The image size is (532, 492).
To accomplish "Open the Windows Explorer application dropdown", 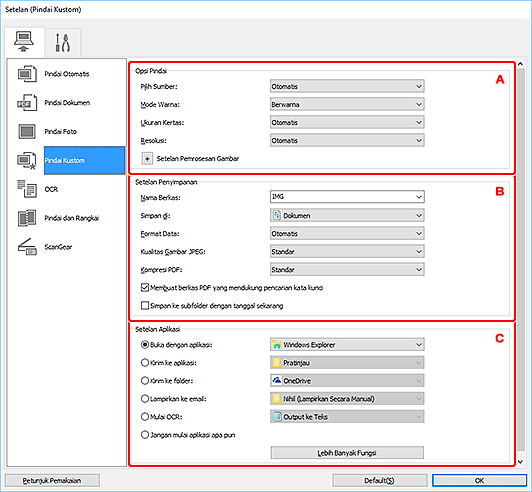I will point(347,345).
